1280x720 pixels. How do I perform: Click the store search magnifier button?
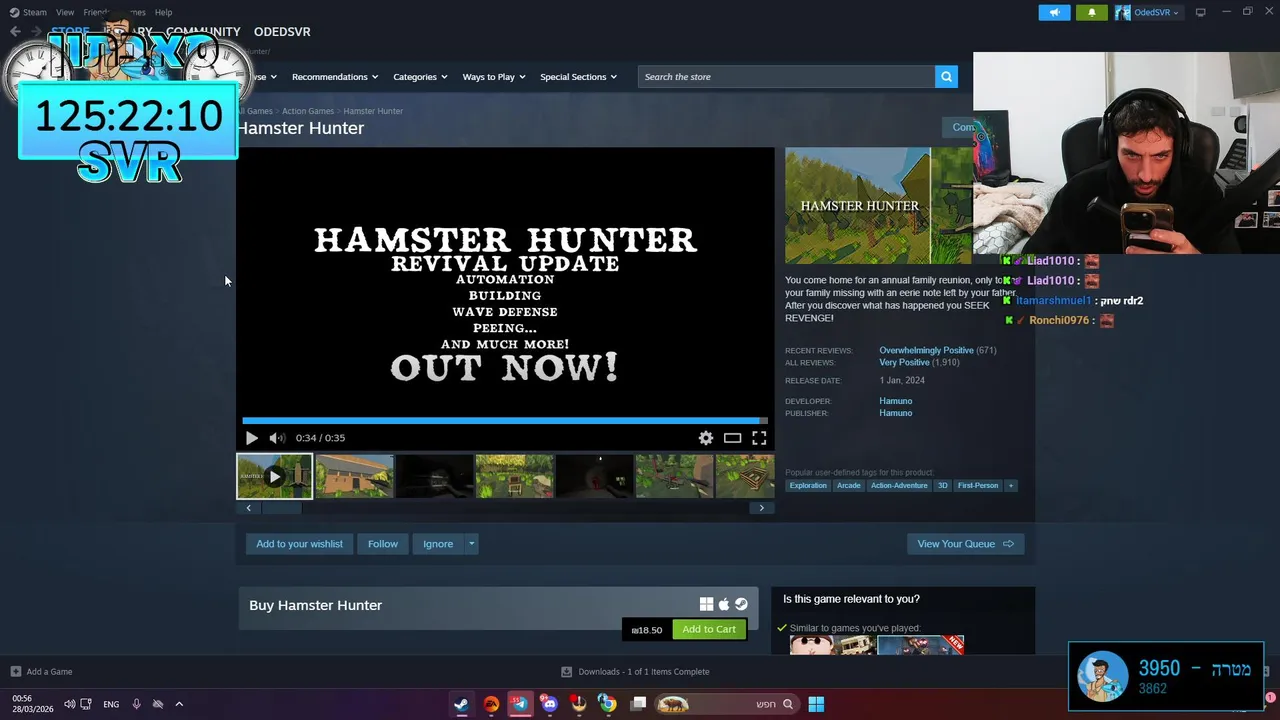point(946,77)
